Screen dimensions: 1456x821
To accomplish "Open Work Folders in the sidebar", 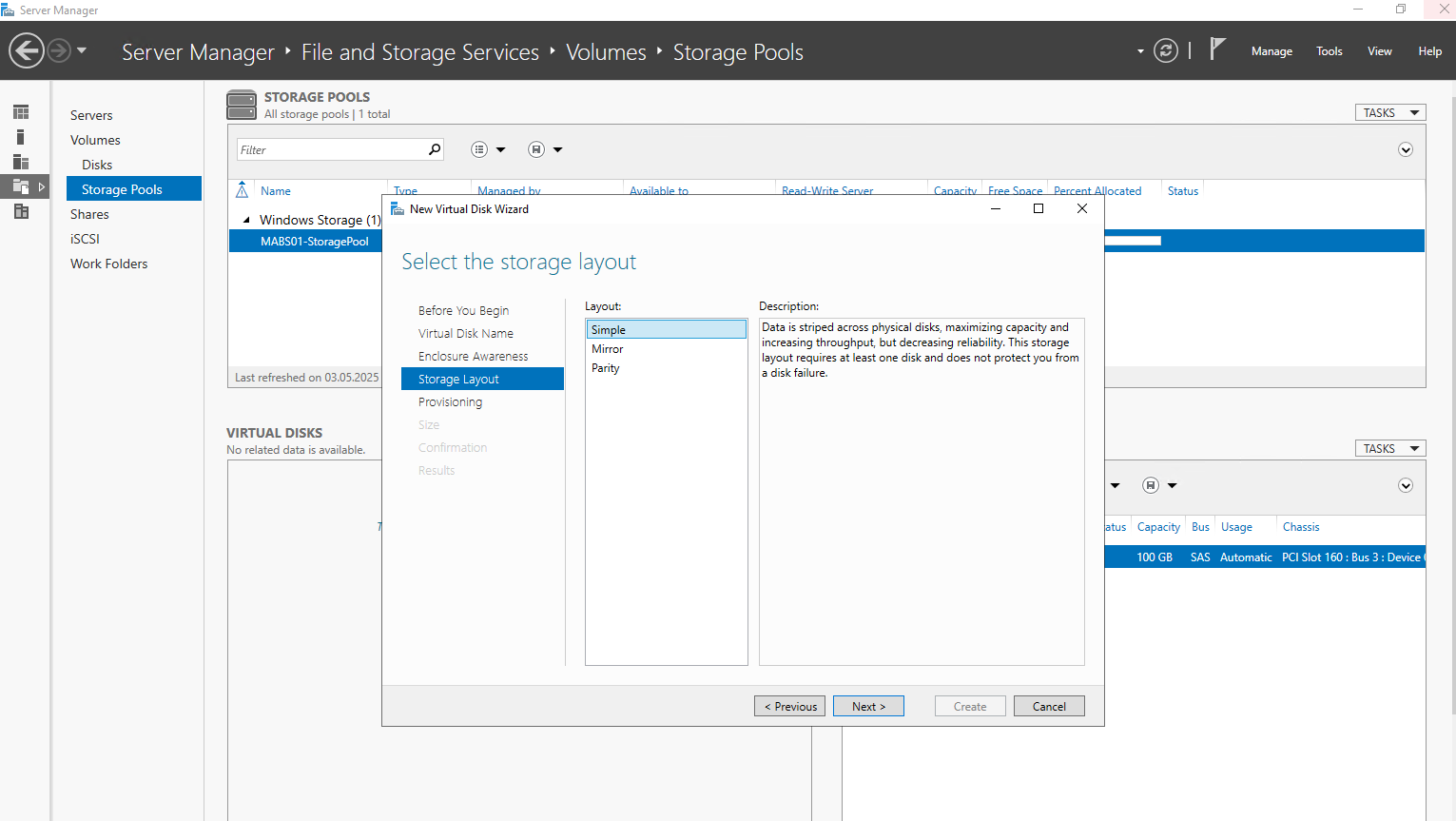I will pyautogui.click(x=108, y=264).
